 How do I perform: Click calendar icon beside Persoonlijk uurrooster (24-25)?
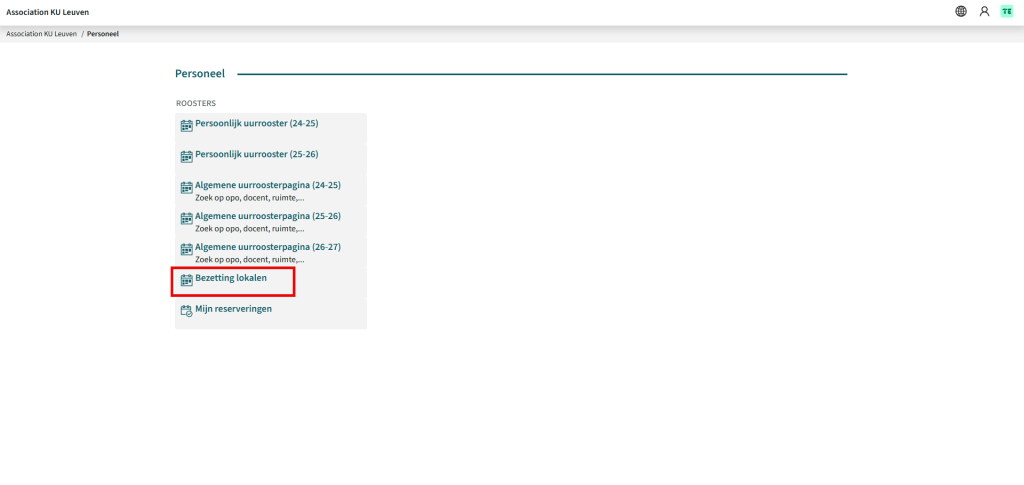pos(186,125)
